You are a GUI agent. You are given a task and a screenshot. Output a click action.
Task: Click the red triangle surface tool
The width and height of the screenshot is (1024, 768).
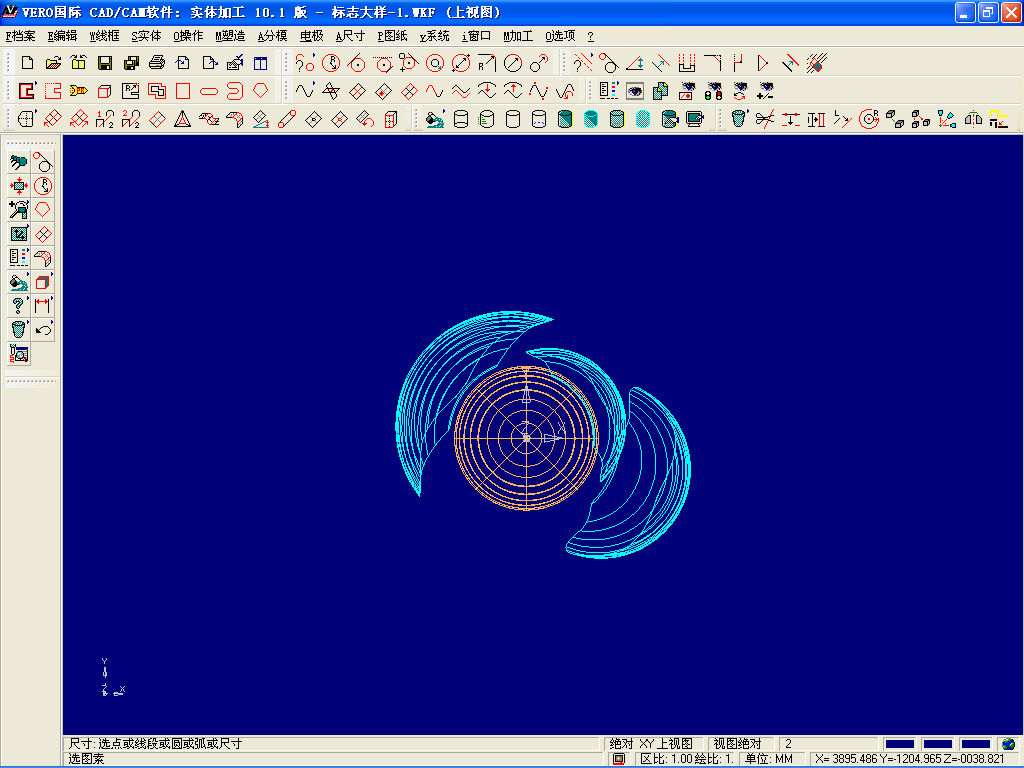(183, 119)
